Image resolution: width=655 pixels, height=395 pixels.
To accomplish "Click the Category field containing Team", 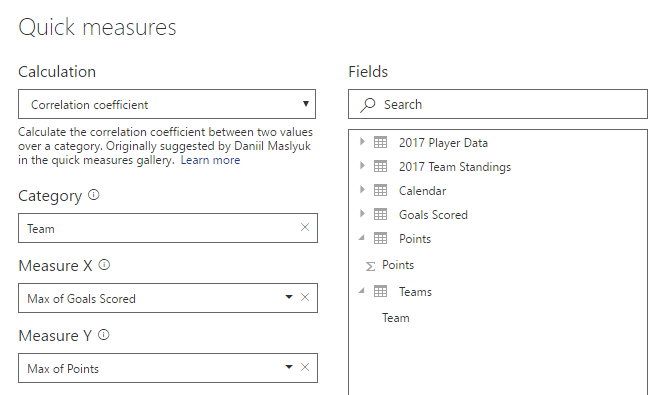I will (x=168, y=228).
